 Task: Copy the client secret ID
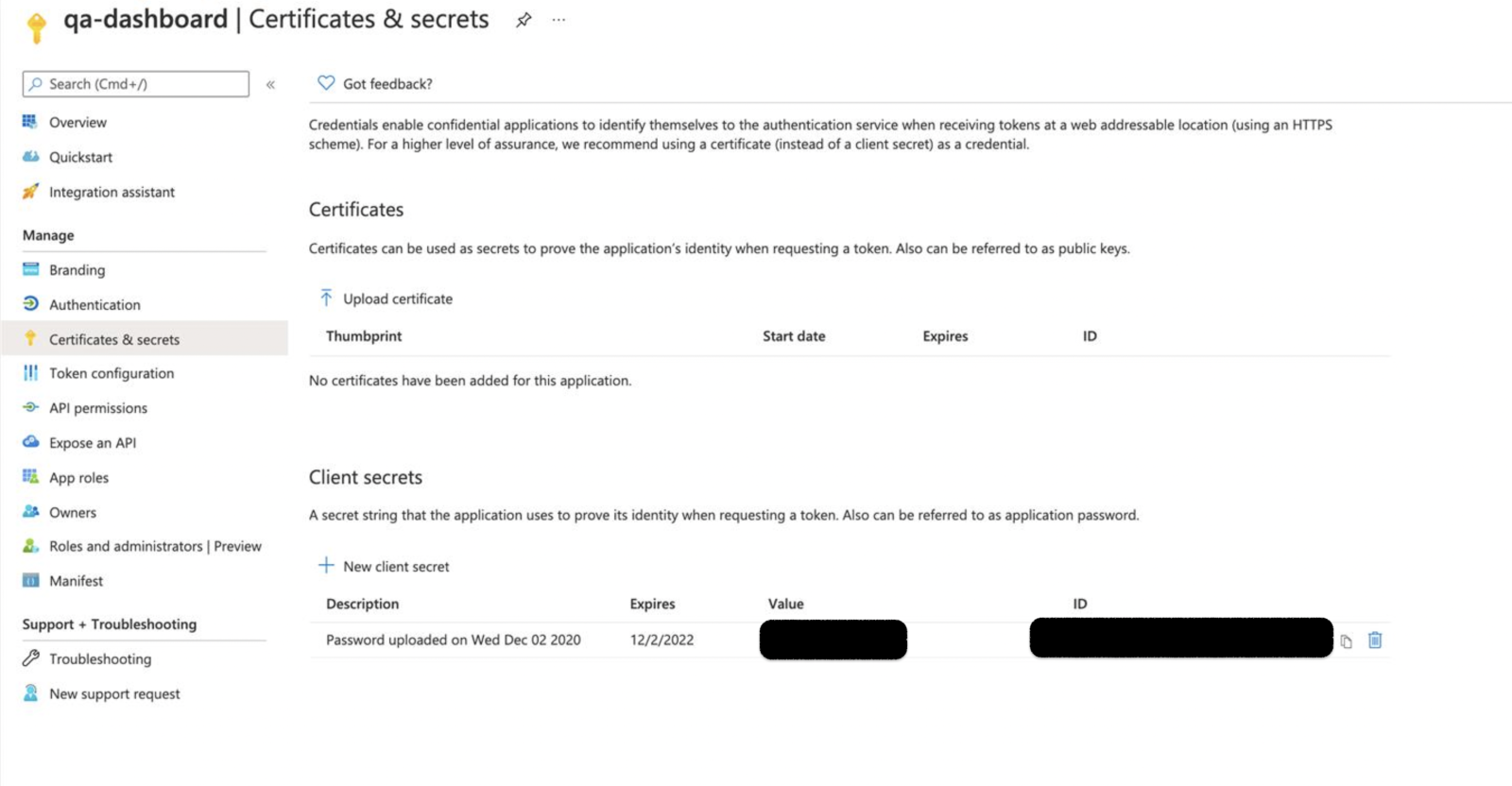[x=1346, y=641]
